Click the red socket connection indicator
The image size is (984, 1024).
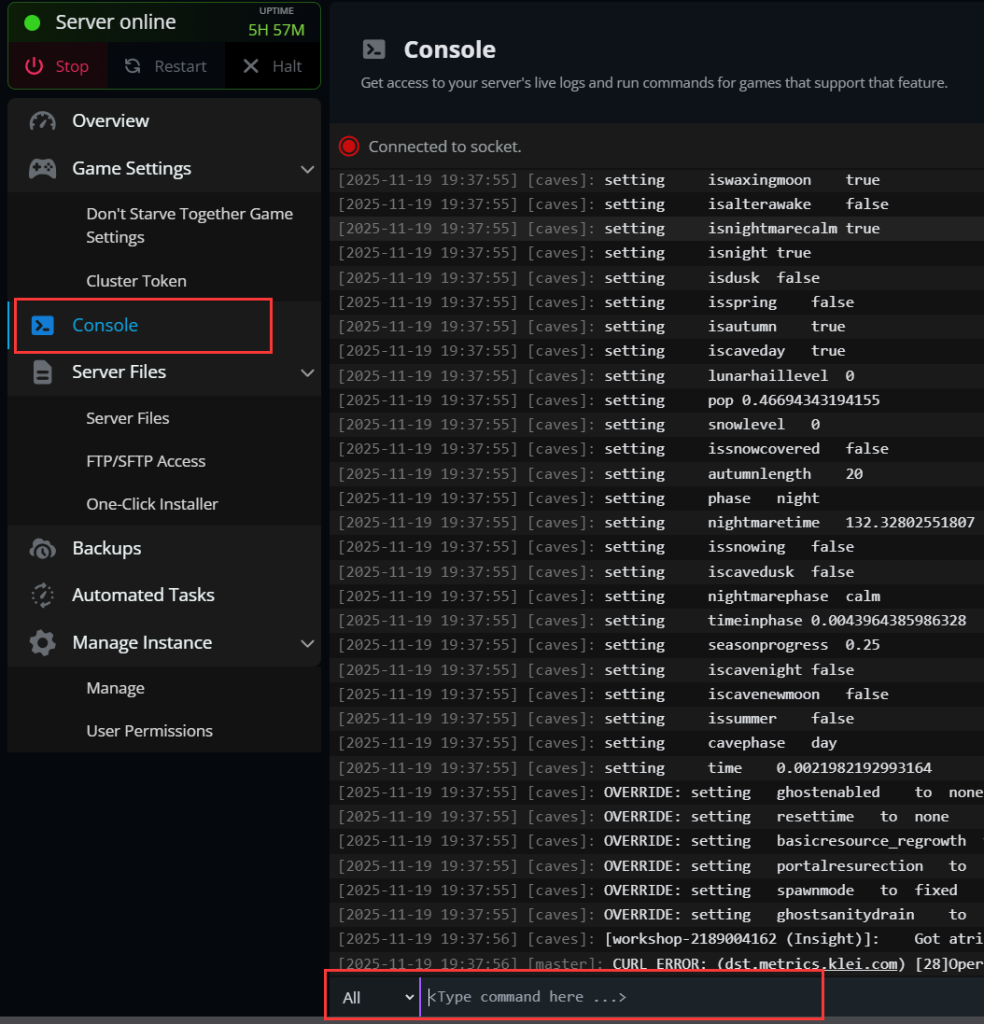348,147
